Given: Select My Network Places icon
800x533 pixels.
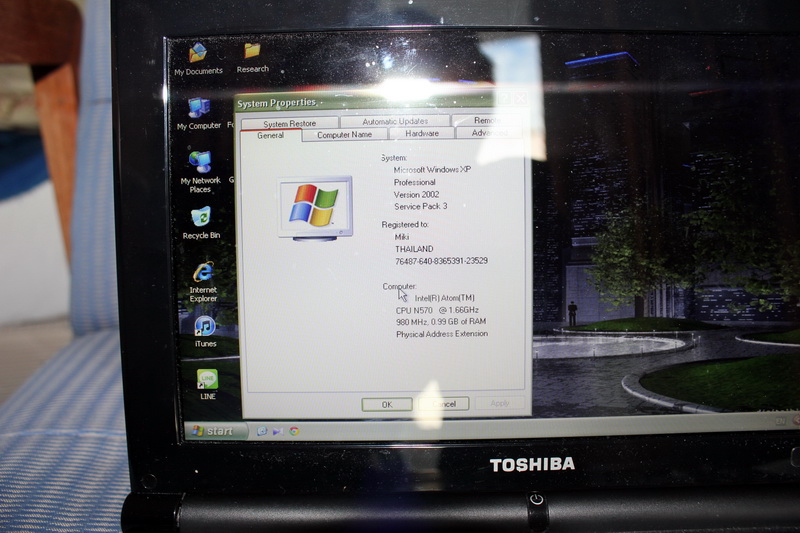Looking at the screenshot, I should click(x=200, y=171).
